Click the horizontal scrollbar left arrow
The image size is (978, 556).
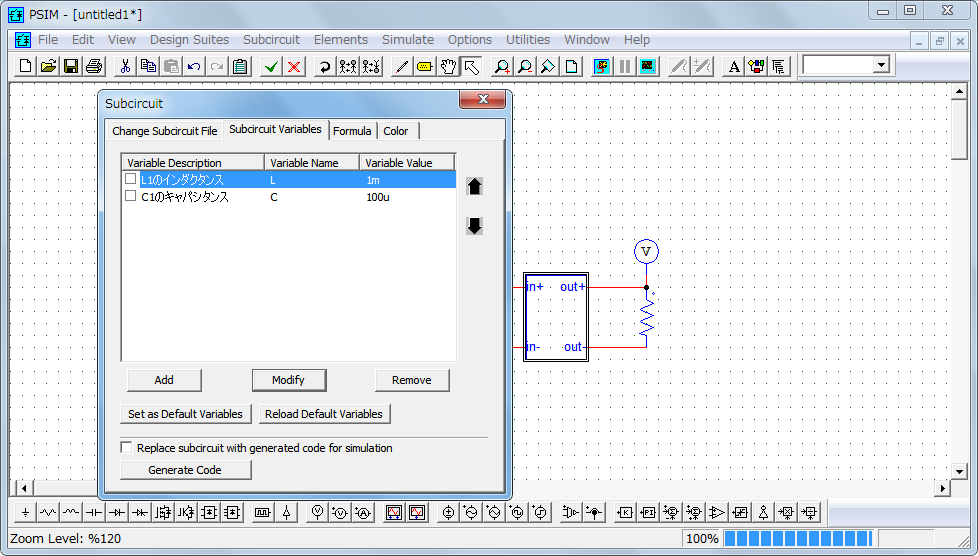point(24,488)
